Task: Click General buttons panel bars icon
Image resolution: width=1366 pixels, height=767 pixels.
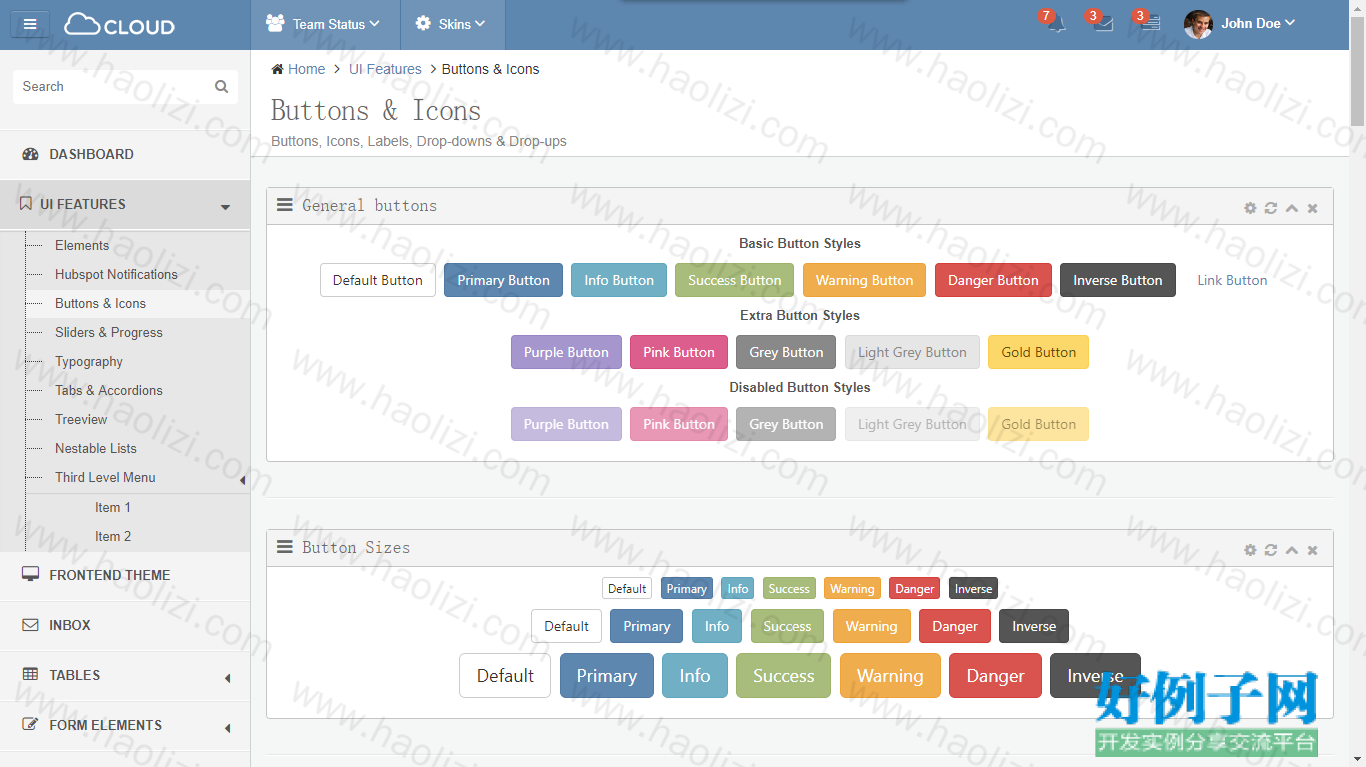Action: 285,205
